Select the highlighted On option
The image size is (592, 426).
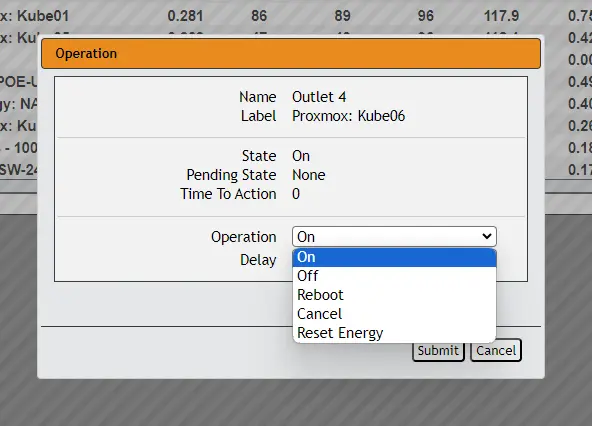(394, 257)
